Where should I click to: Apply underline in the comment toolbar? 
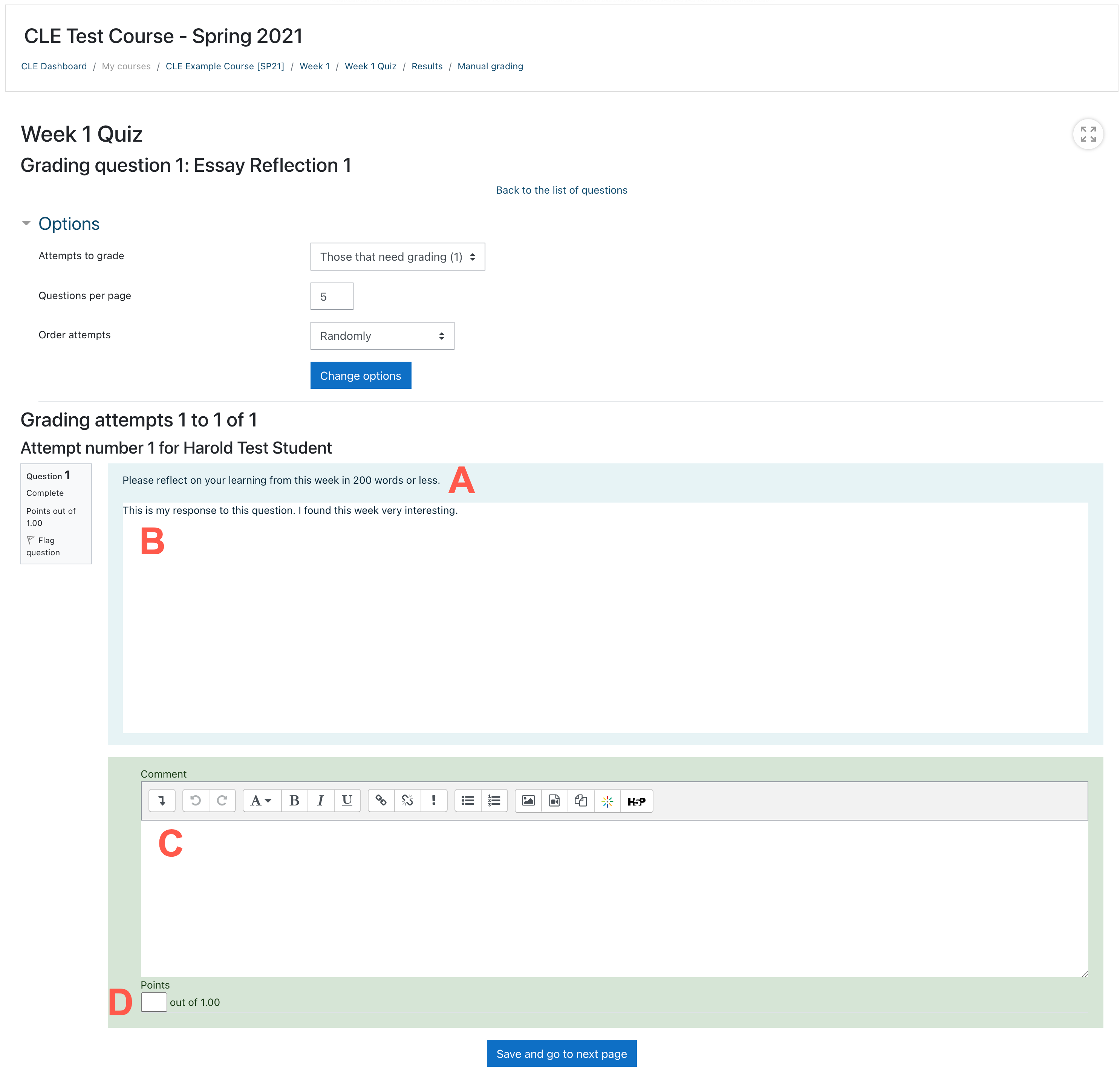pyautogui.click(x=347, y=800)
